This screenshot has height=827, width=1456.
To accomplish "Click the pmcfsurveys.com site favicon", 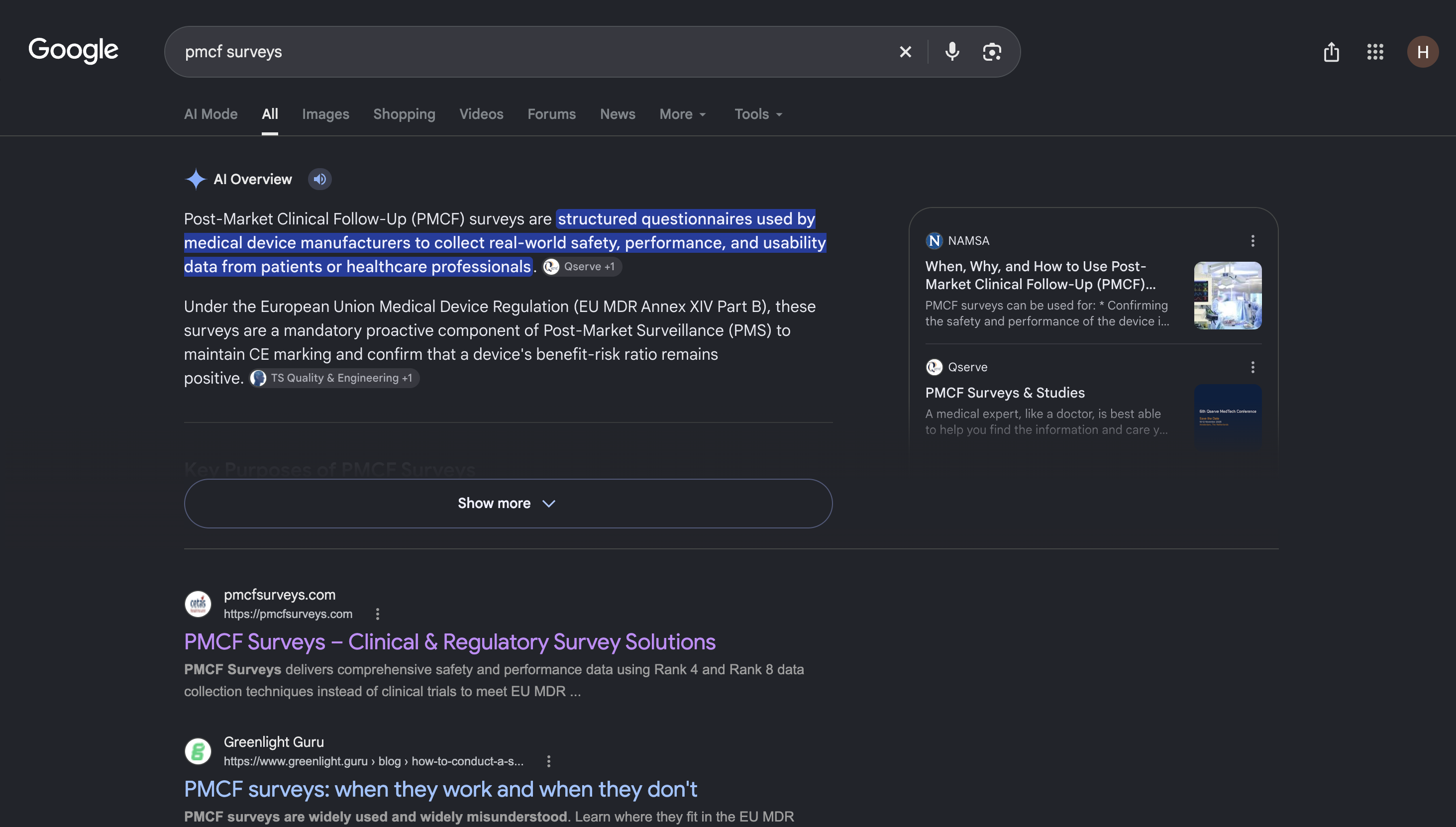I will [x=198, y=603].
